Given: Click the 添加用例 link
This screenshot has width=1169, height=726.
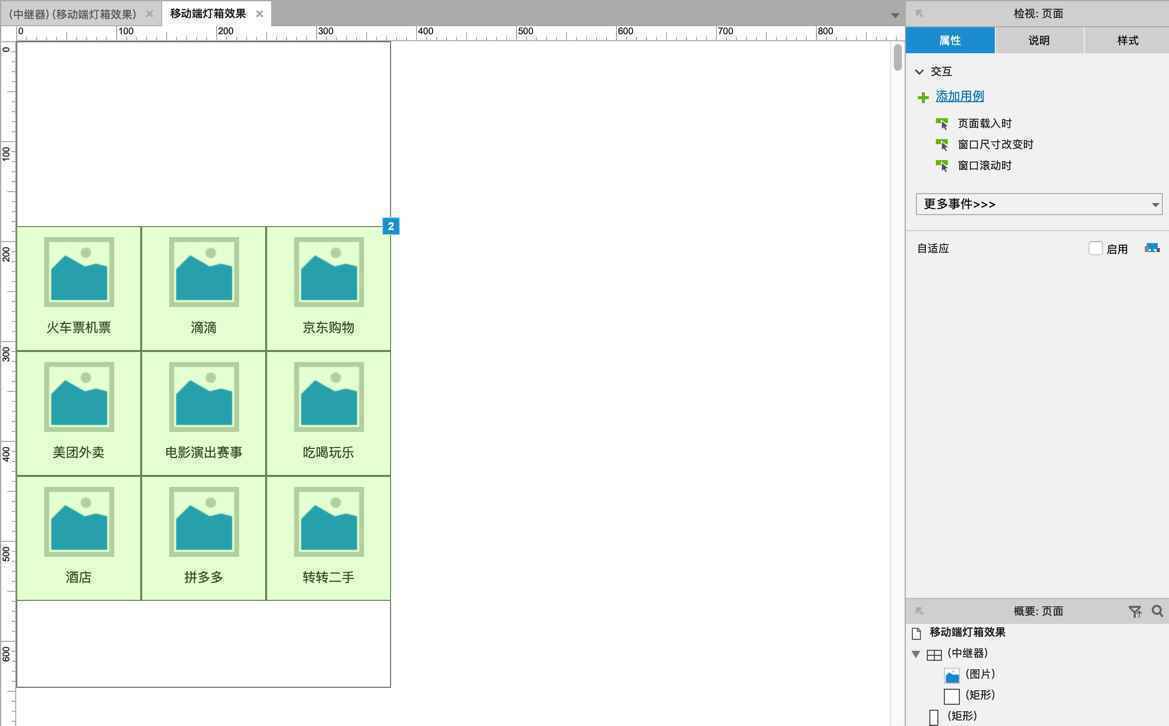Looking at the screenshot, I should point(960,96).
